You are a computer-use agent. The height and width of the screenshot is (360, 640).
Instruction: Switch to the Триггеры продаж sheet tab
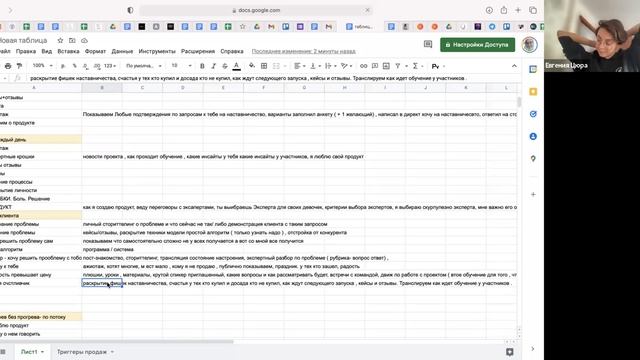tap(85, 351)
